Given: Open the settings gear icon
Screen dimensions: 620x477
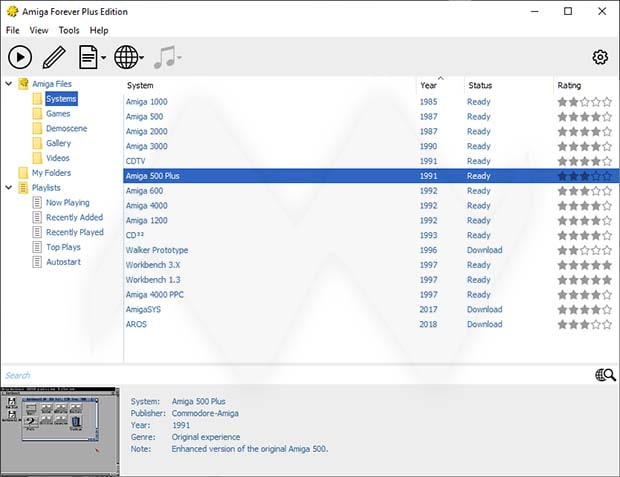Looking at the screenshot, I should pyautogui.click(x=600, y=58).
